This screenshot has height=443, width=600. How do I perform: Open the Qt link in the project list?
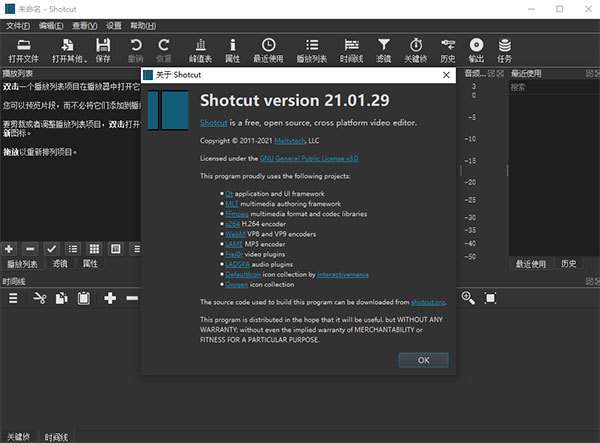[229, 194]
